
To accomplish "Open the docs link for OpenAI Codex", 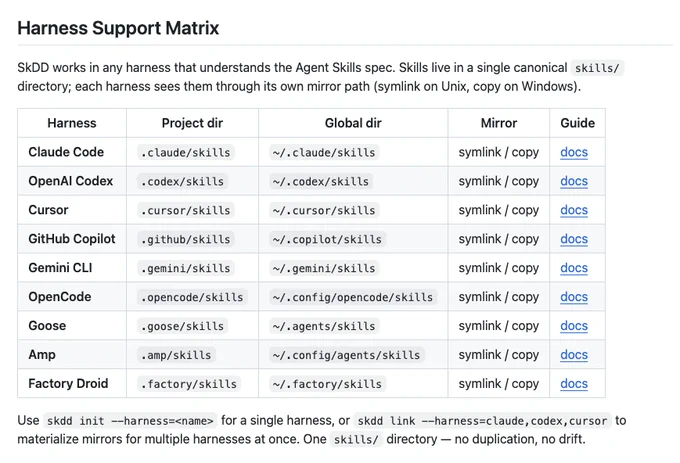I will [574, 181].
